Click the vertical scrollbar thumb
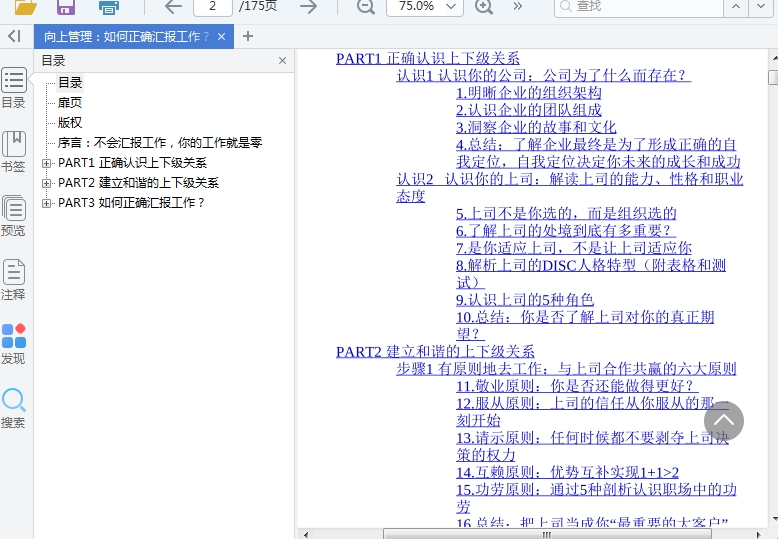Image resolution: width=778 pixels, height=539 pixels. pos(773,77)
